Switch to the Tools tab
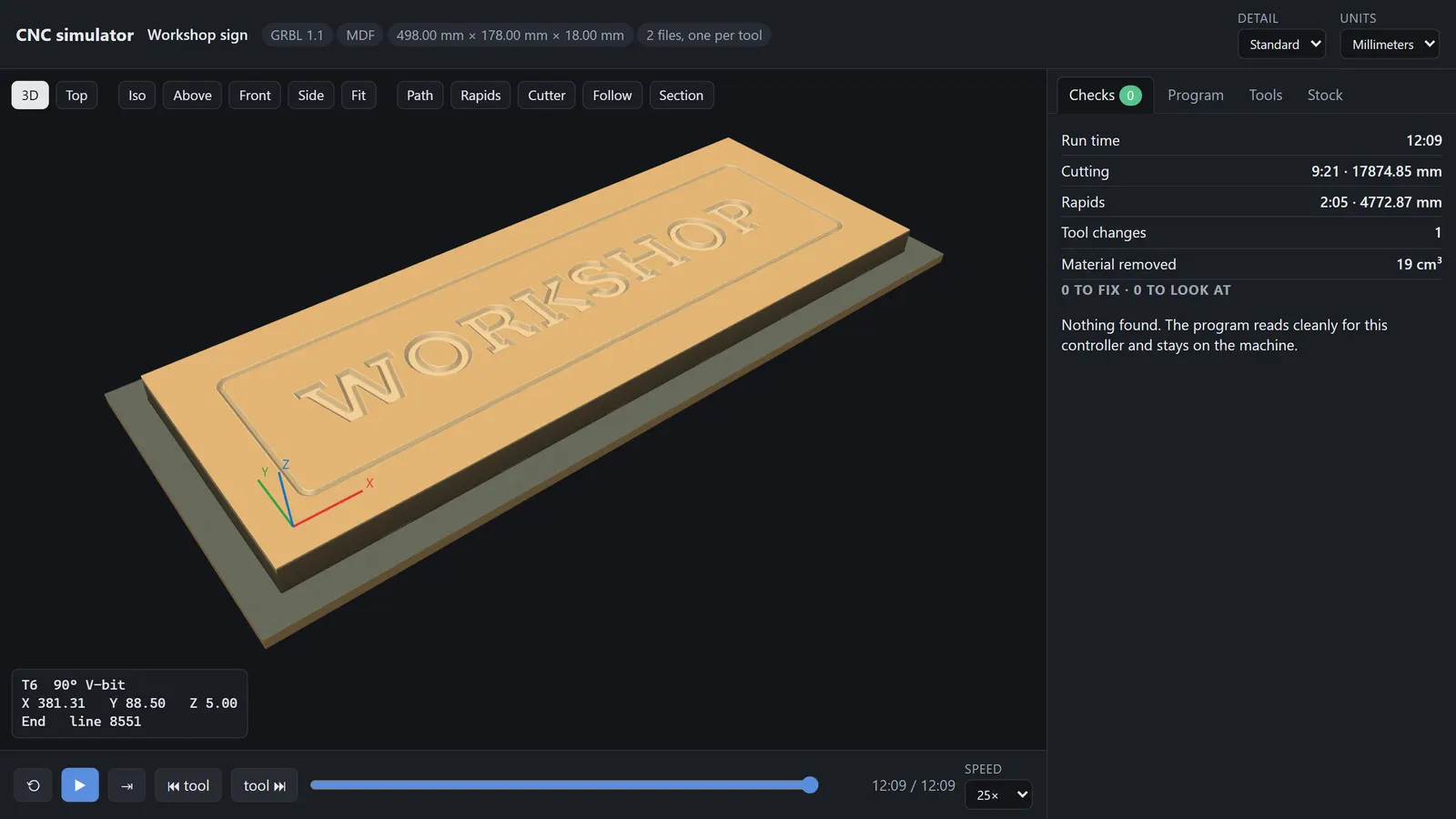Image resolution: width=1456 pixels, height=819 pixels. (x=1266, y=96)
